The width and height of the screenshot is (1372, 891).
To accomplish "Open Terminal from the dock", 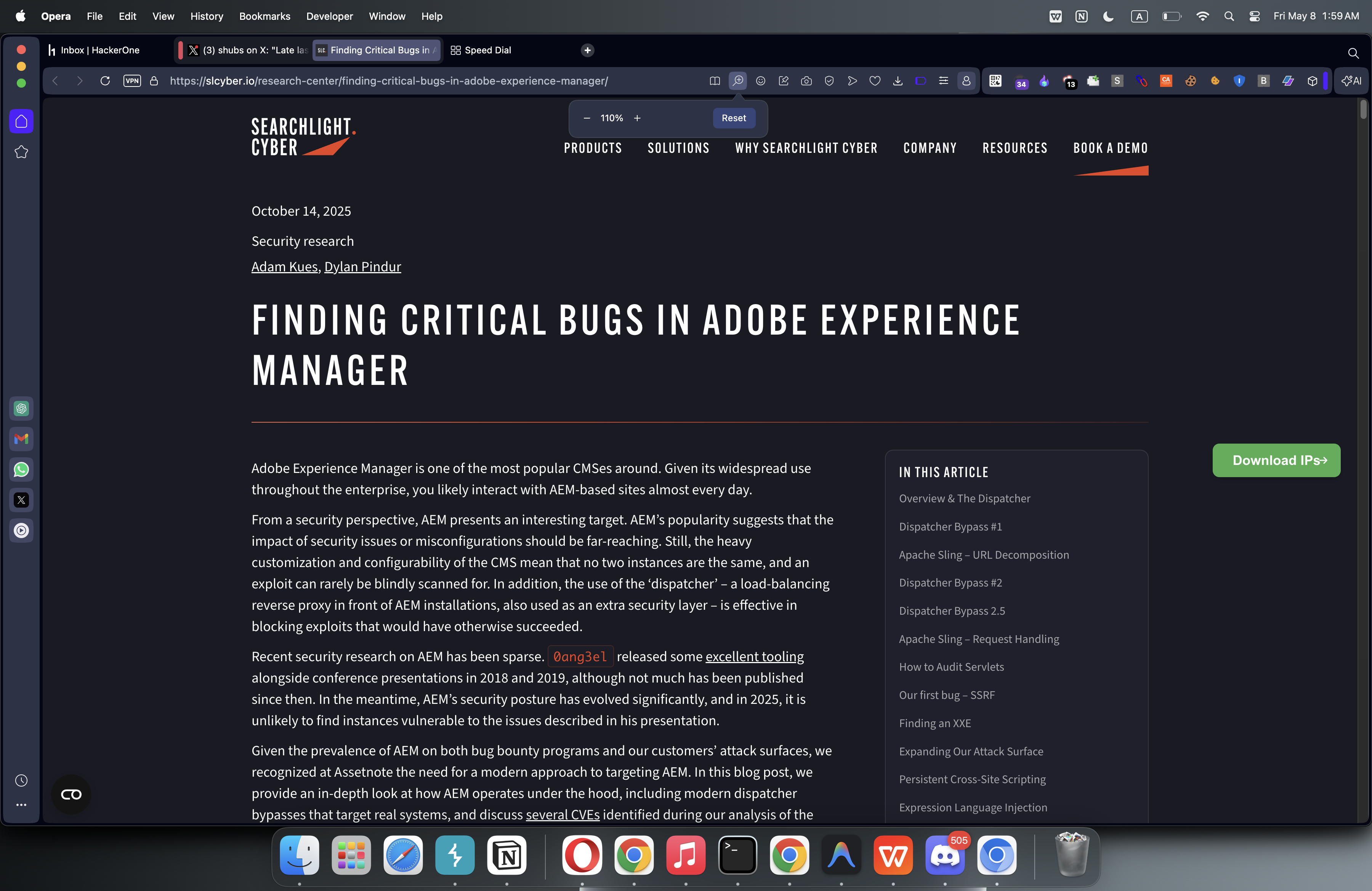I will click(x=737, y=855).
